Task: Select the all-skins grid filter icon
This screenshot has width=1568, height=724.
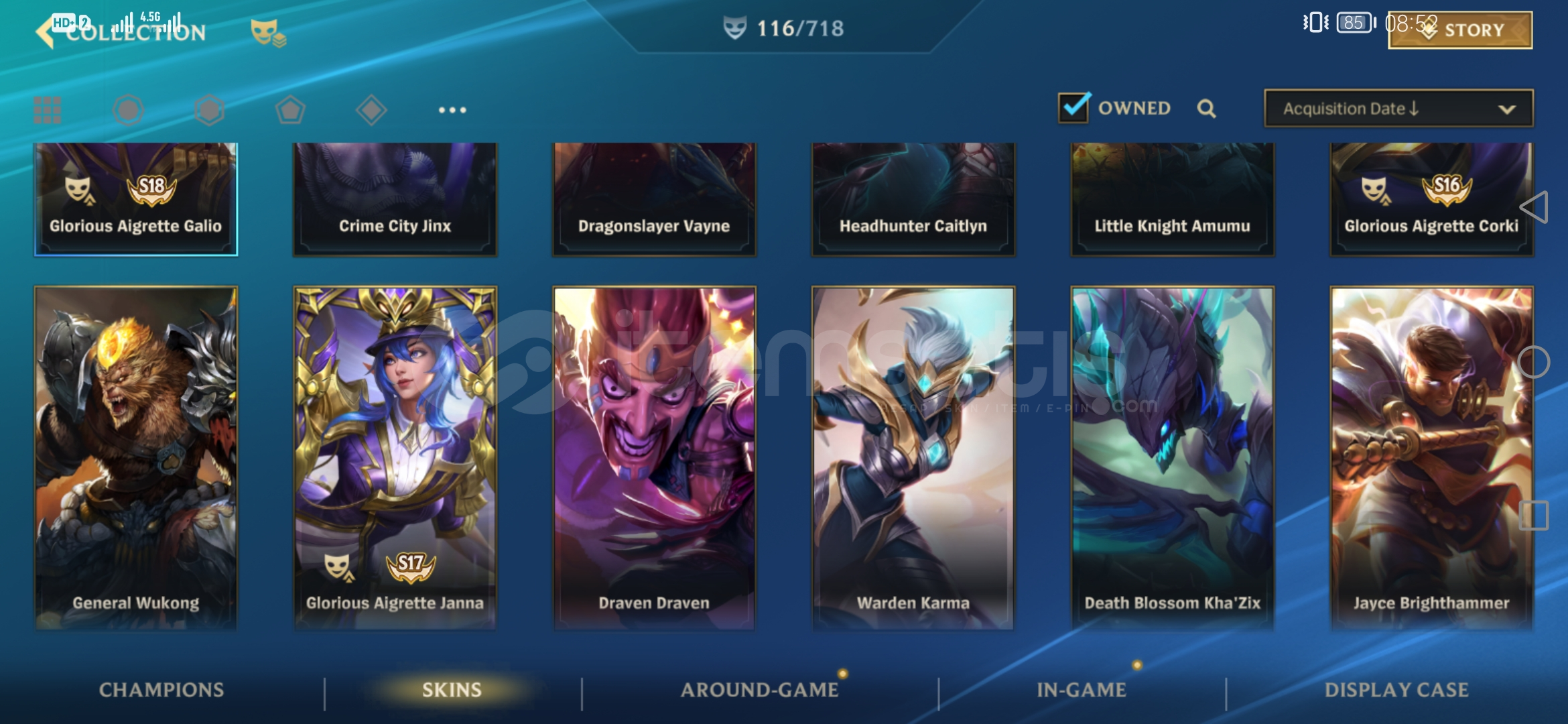Action: [48, 110]
